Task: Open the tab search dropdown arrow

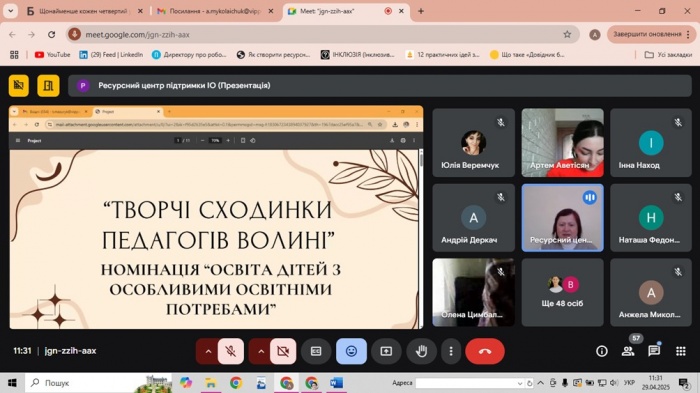Action: pos(11,11)
